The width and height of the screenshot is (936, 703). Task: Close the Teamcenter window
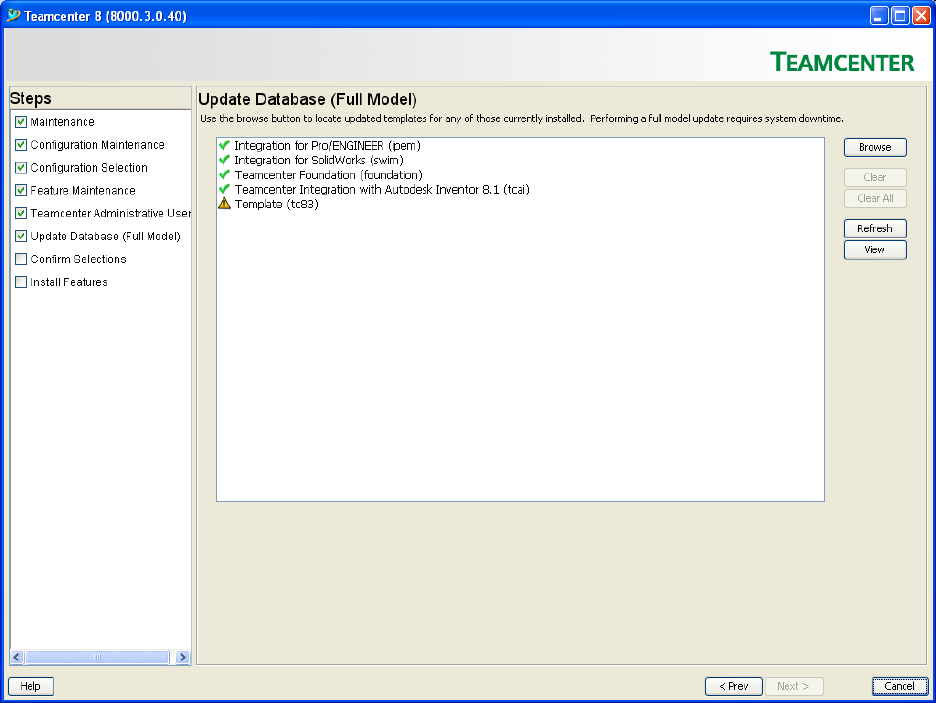(x=921, y=16)
